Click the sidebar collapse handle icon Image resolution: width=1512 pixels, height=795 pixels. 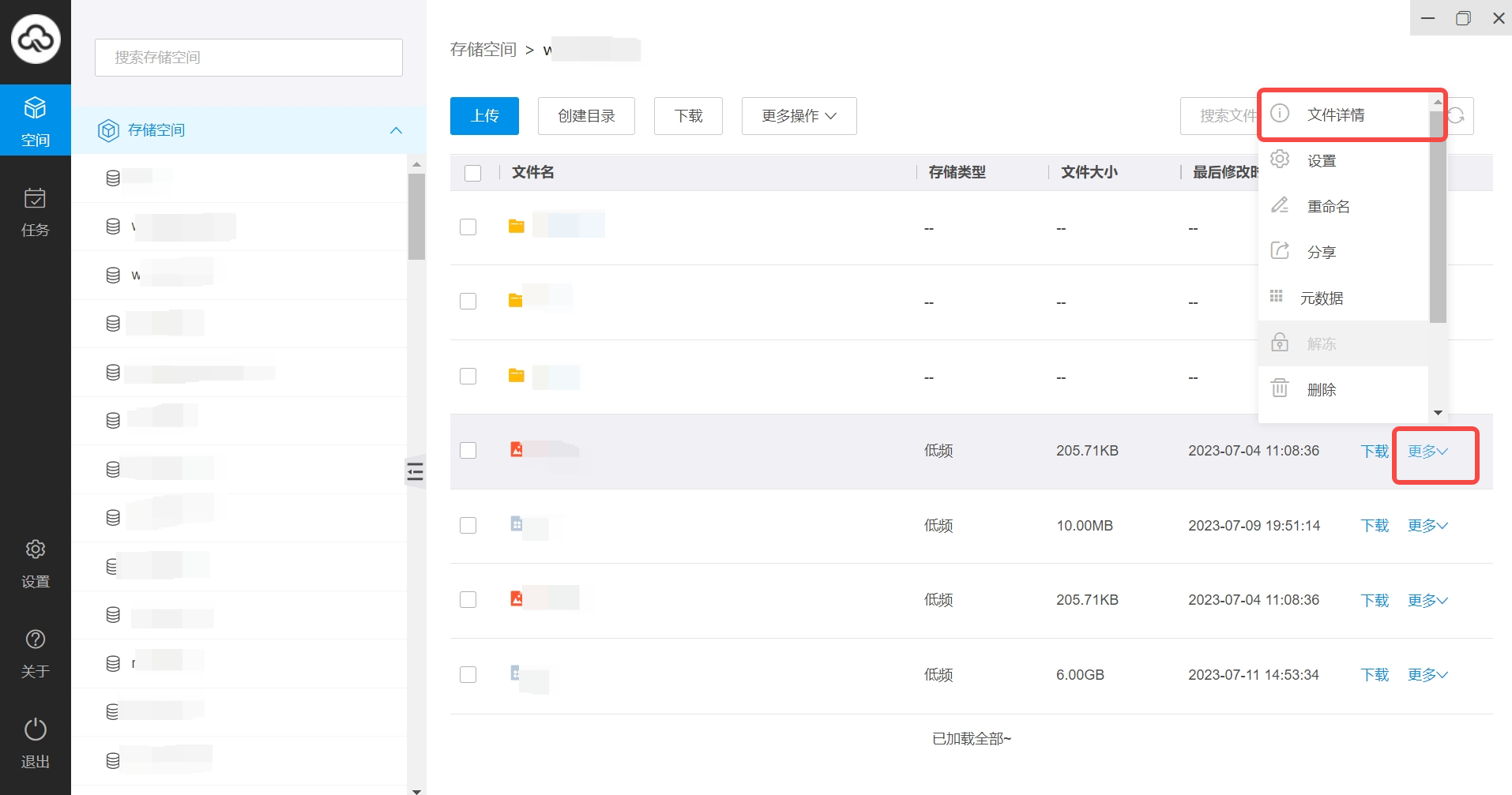(415, 472)
